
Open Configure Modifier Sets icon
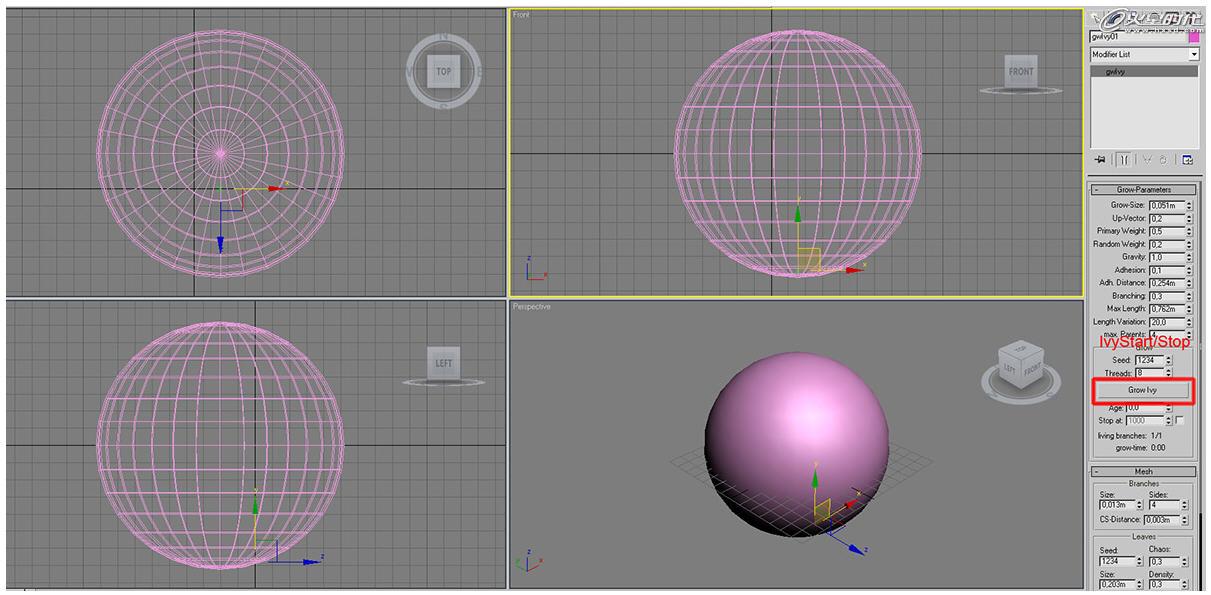click(1186, 160)
